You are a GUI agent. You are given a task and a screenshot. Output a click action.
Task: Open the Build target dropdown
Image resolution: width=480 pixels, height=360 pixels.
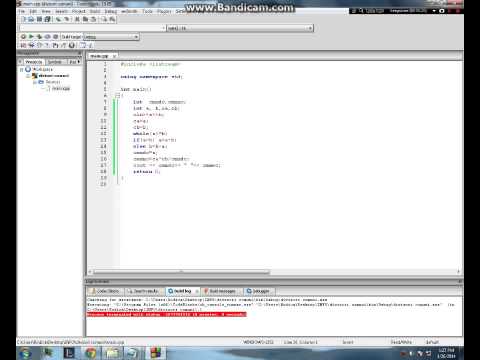click(111, 37)
